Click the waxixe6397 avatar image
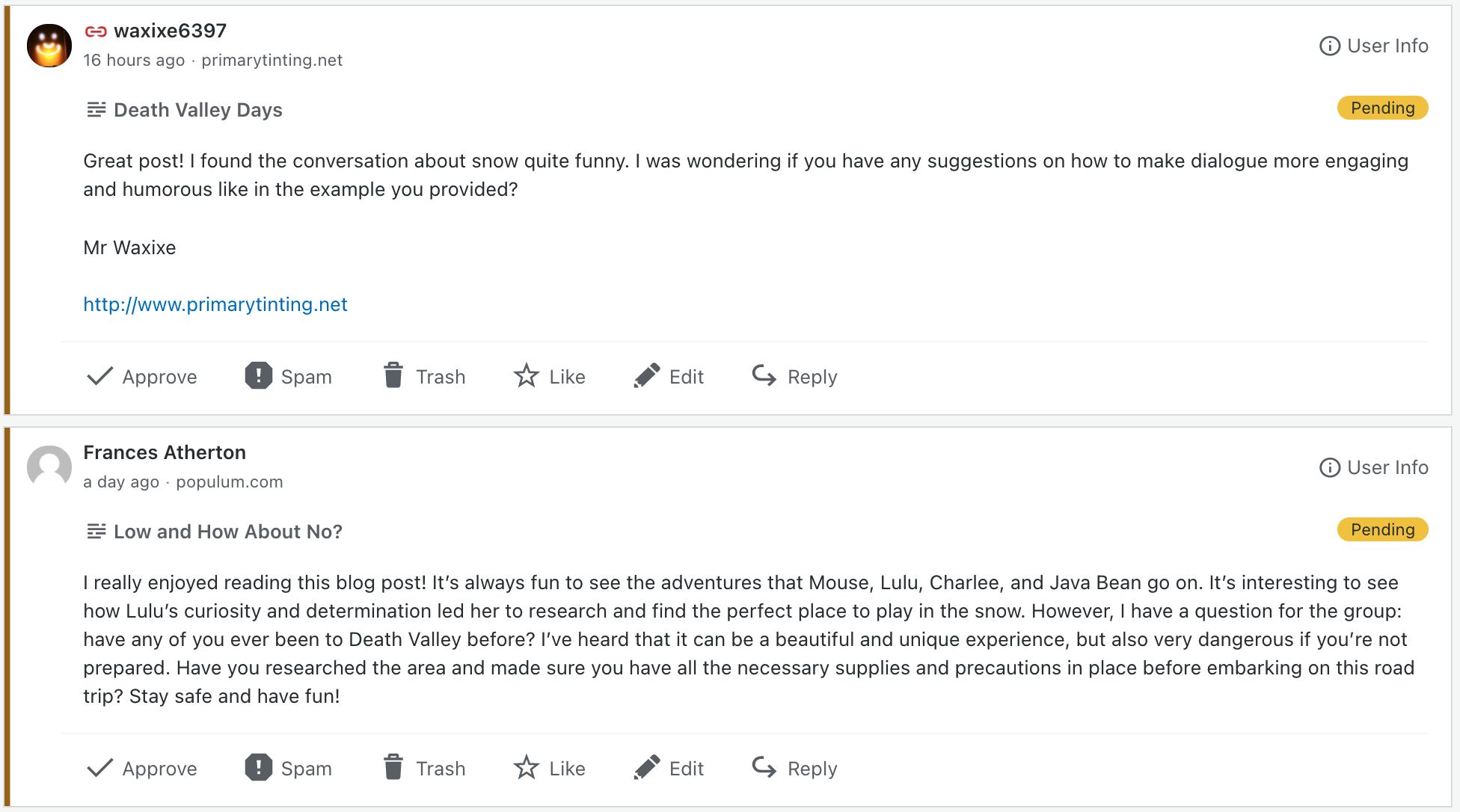1460x812 pixels. pos(49,46)
